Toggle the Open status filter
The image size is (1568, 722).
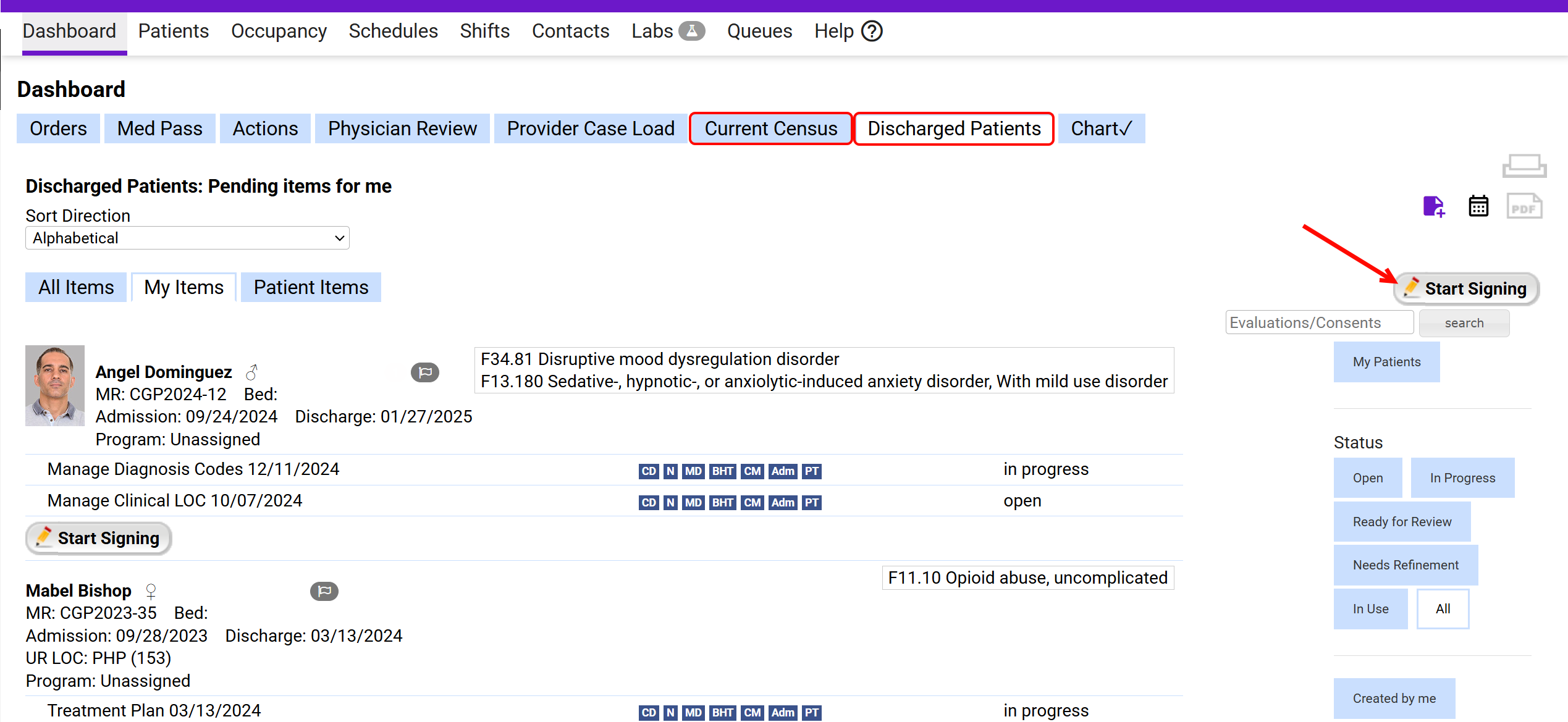pos(1367,478)
